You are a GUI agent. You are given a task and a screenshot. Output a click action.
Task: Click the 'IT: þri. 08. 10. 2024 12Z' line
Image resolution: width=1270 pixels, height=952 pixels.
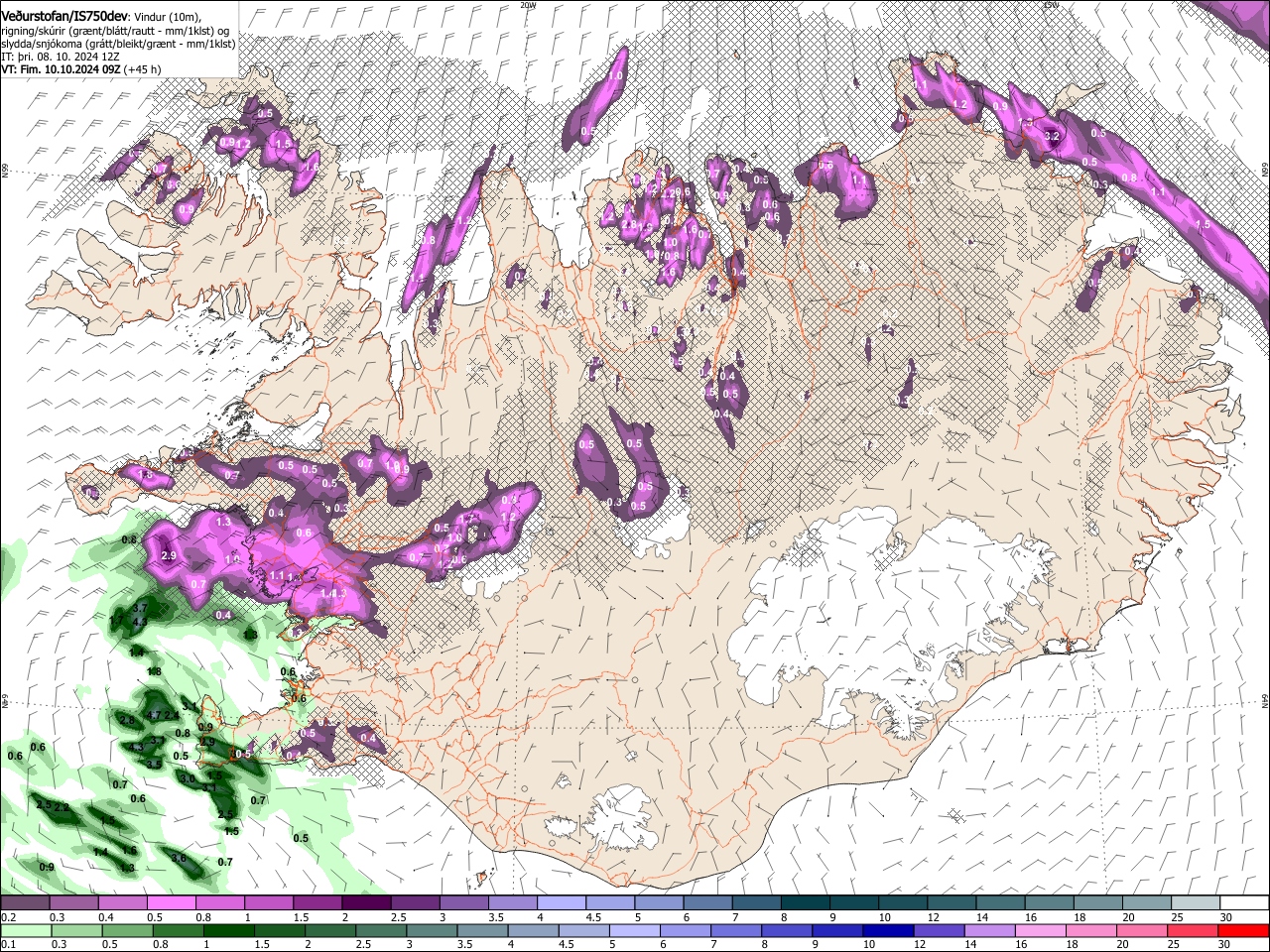pyautogui.click(x=60, y=57)
